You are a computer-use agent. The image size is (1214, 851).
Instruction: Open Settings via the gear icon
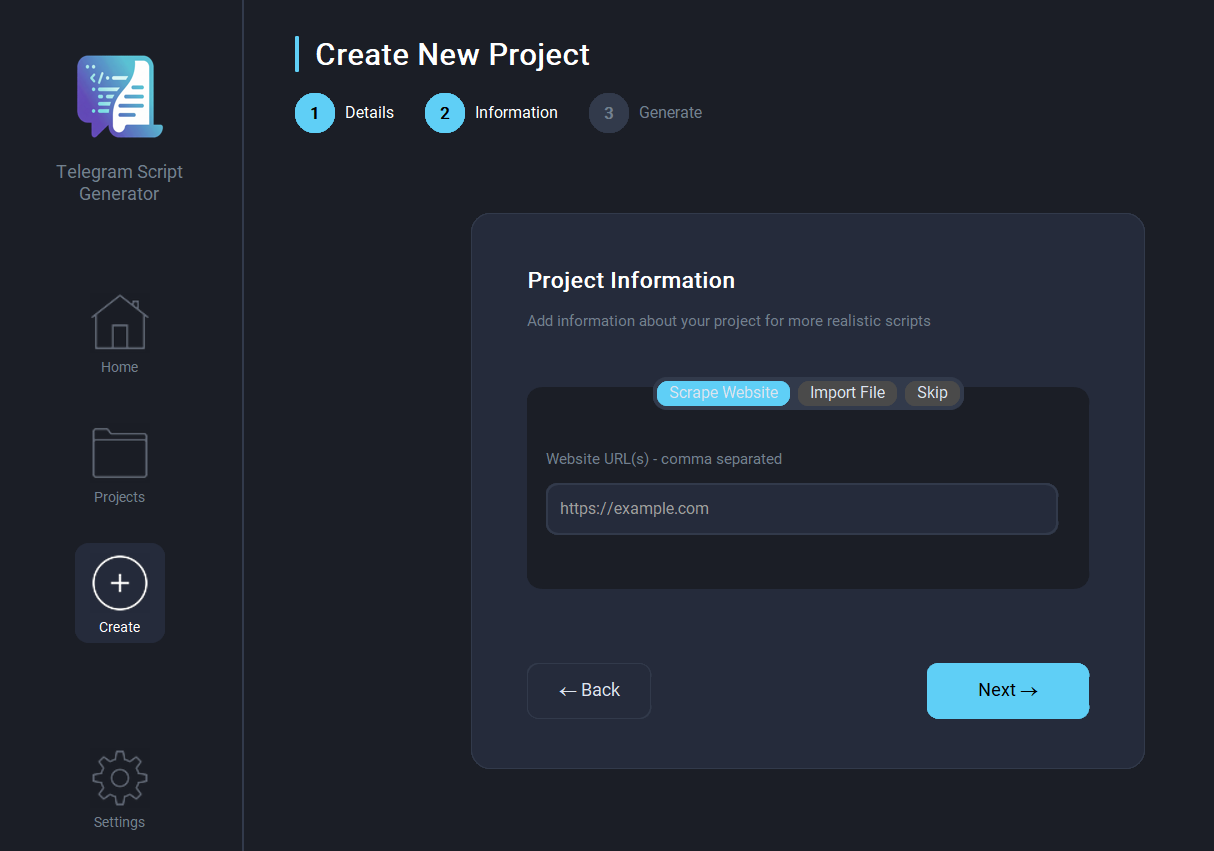pyautogui.click(x=119, y=777)
